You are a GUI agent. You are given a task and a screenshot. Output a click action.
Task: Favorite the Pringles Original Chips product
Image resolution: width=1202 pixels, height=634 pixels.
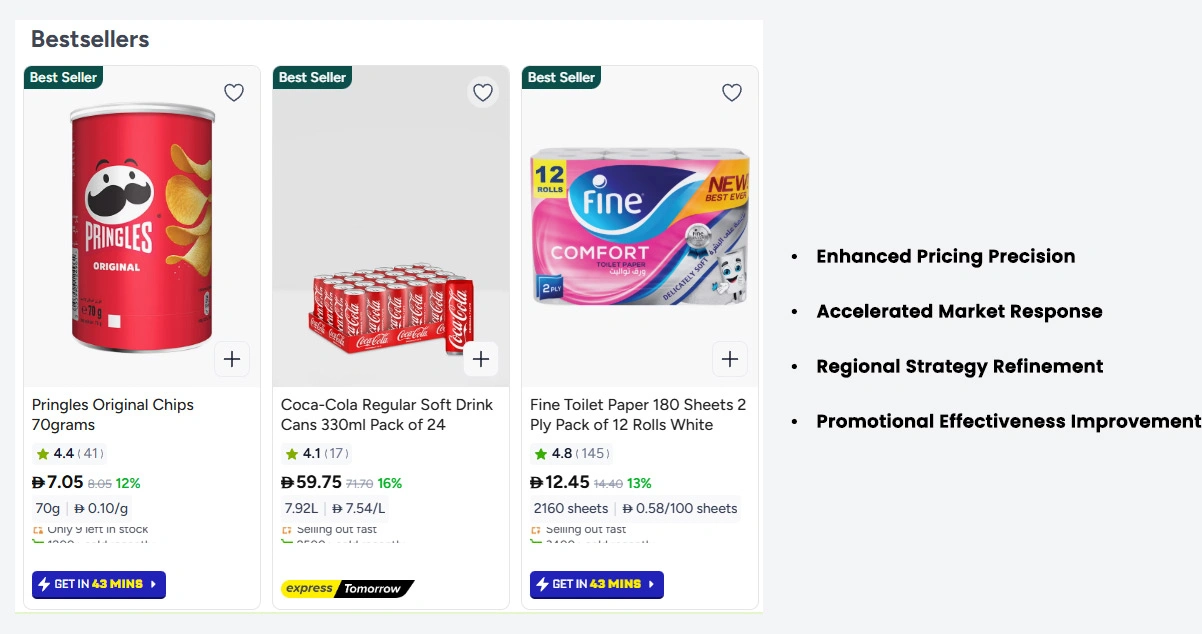[234, 93]
